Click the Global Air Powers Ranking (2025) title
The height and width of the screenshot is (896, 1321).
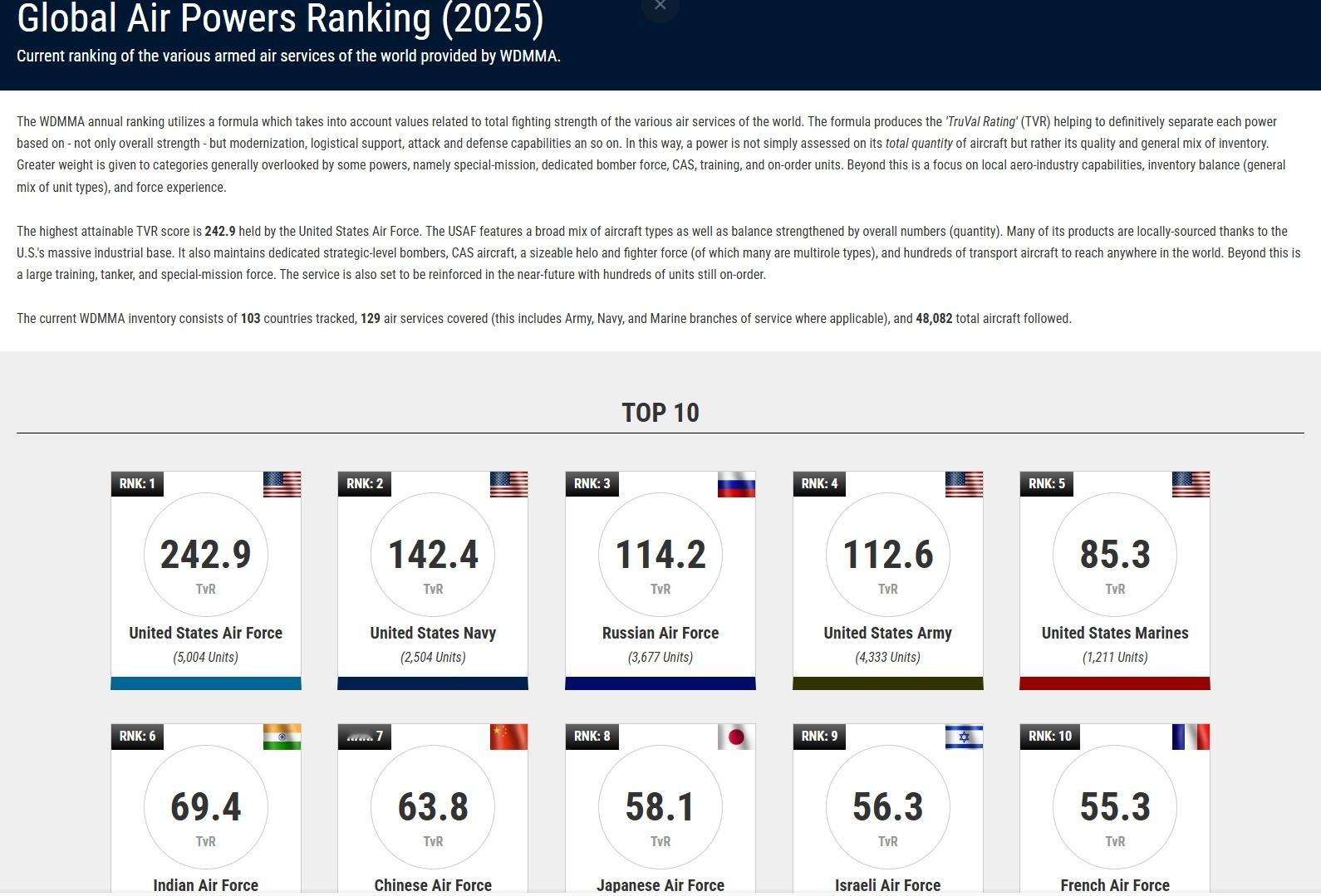point(280,18)
